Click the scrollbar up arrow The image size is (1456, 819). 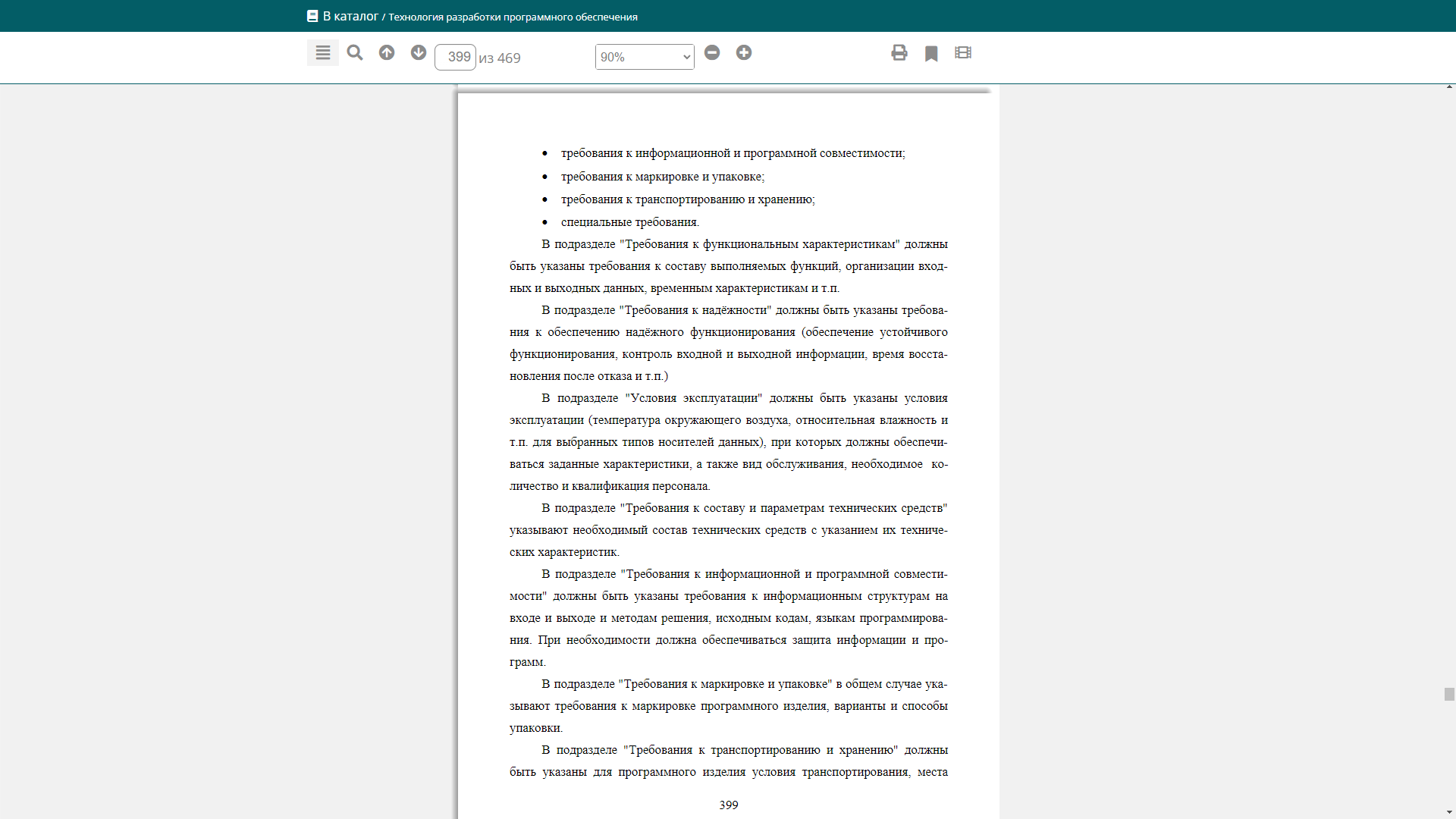tap(1449, 88)
